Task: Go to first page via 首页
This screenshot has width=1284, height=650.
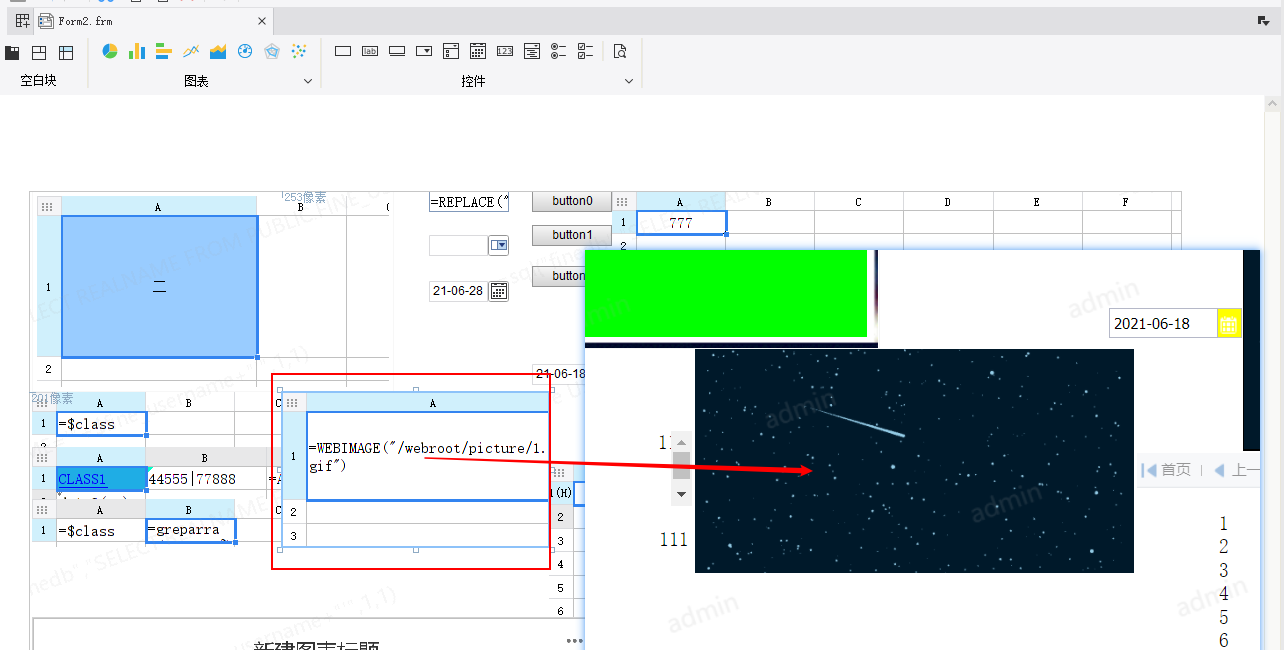Action: click(x=1166, y=470)
